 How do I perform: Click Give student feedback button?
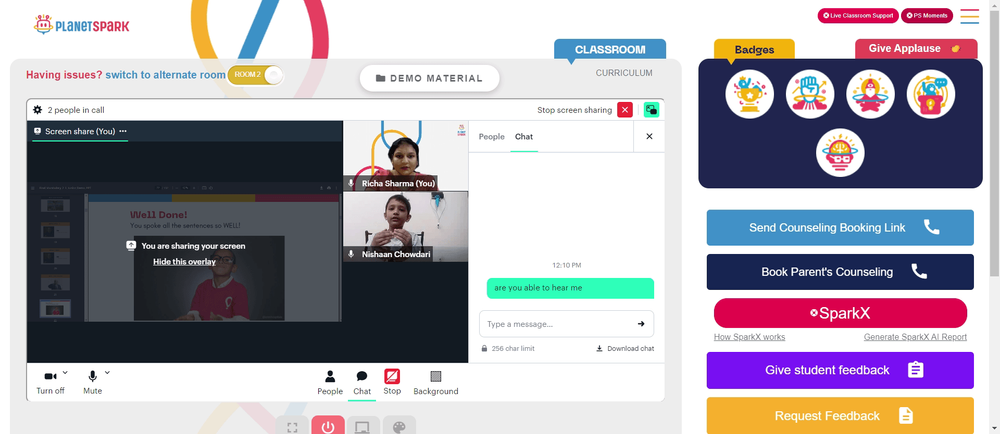[x=840, y=370]
